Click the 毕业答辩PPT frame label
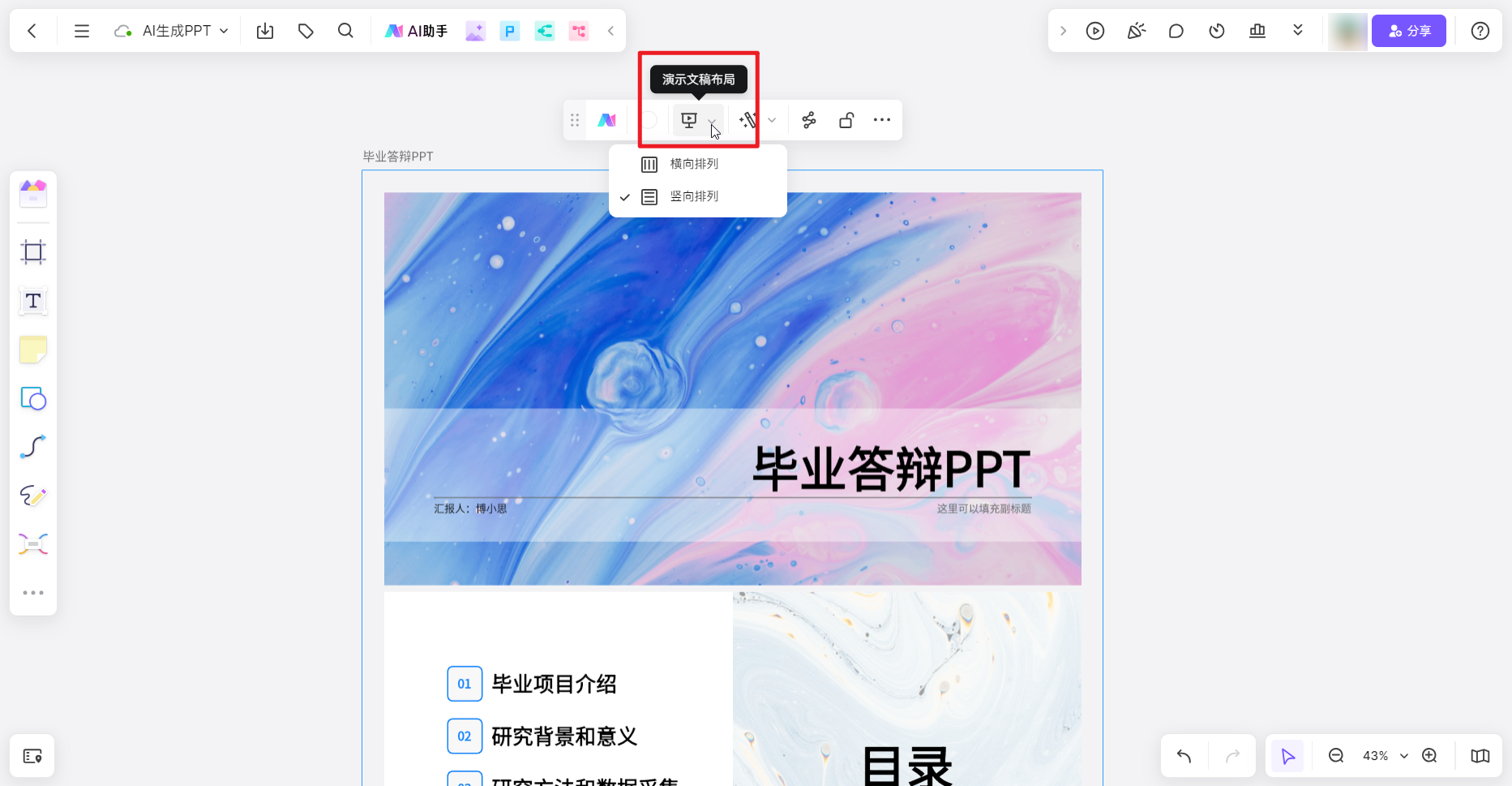This screenshot has height=786, width=1512. (398, 157)
